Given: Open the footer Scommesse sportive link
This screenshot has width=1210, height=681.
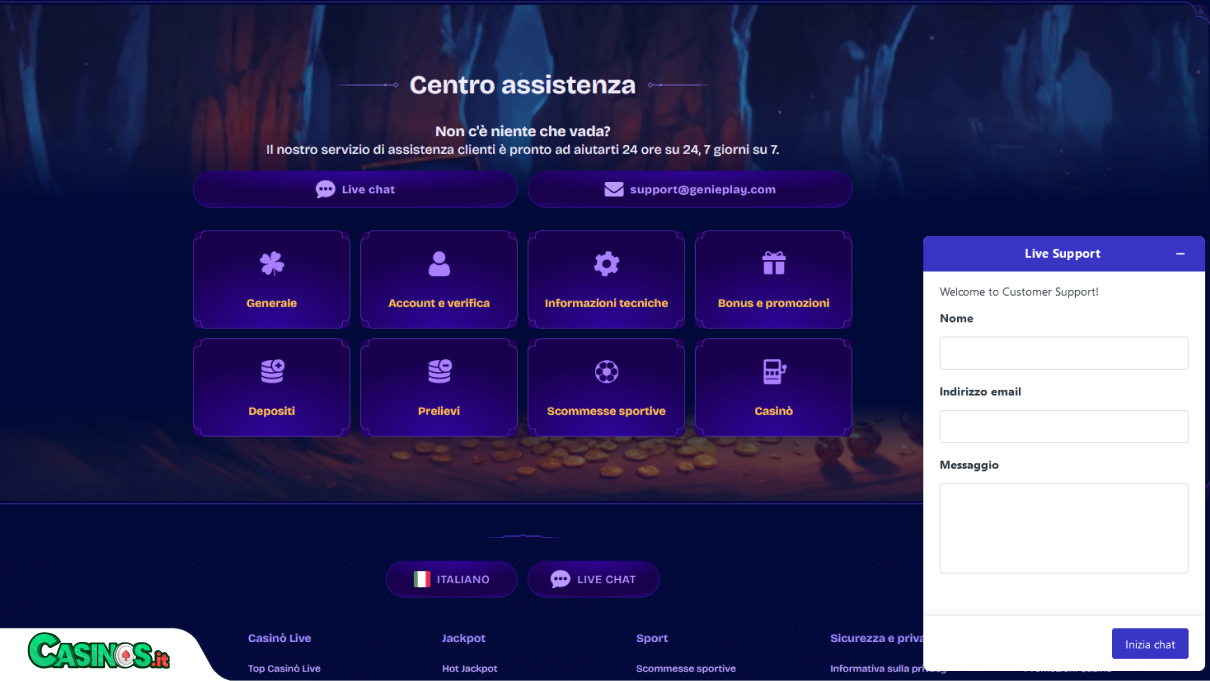Looking at the screenshot, I should point(686,668).
